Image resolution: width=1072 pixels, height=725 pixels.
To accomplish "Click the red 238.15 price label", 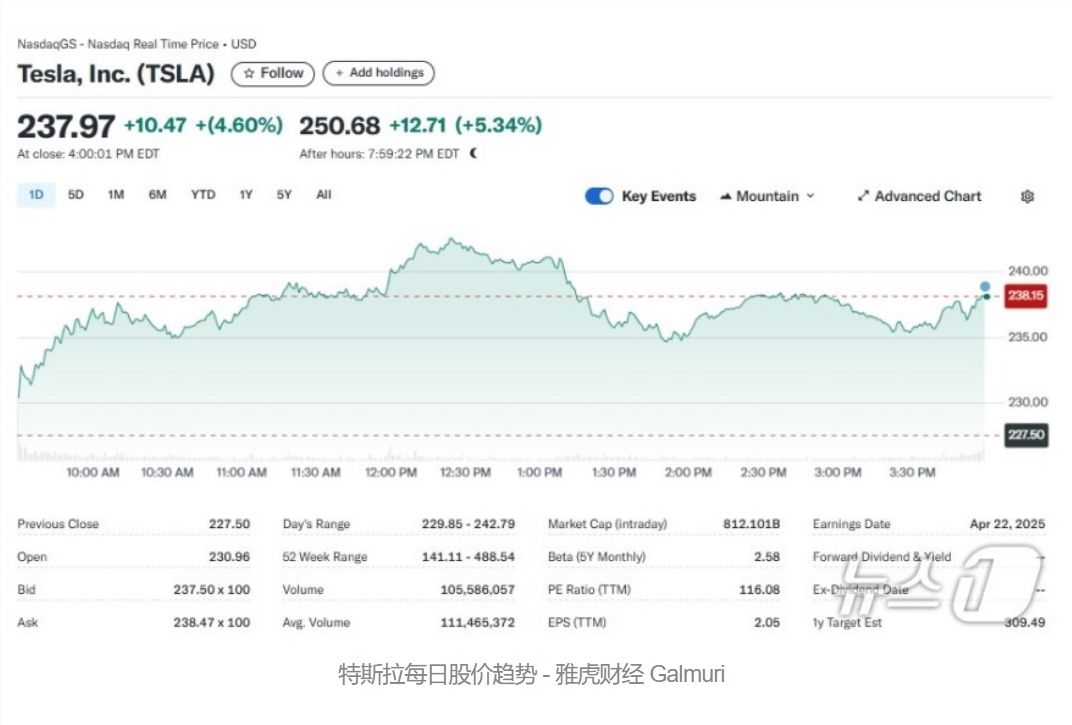I will [x=1025, y=296].
